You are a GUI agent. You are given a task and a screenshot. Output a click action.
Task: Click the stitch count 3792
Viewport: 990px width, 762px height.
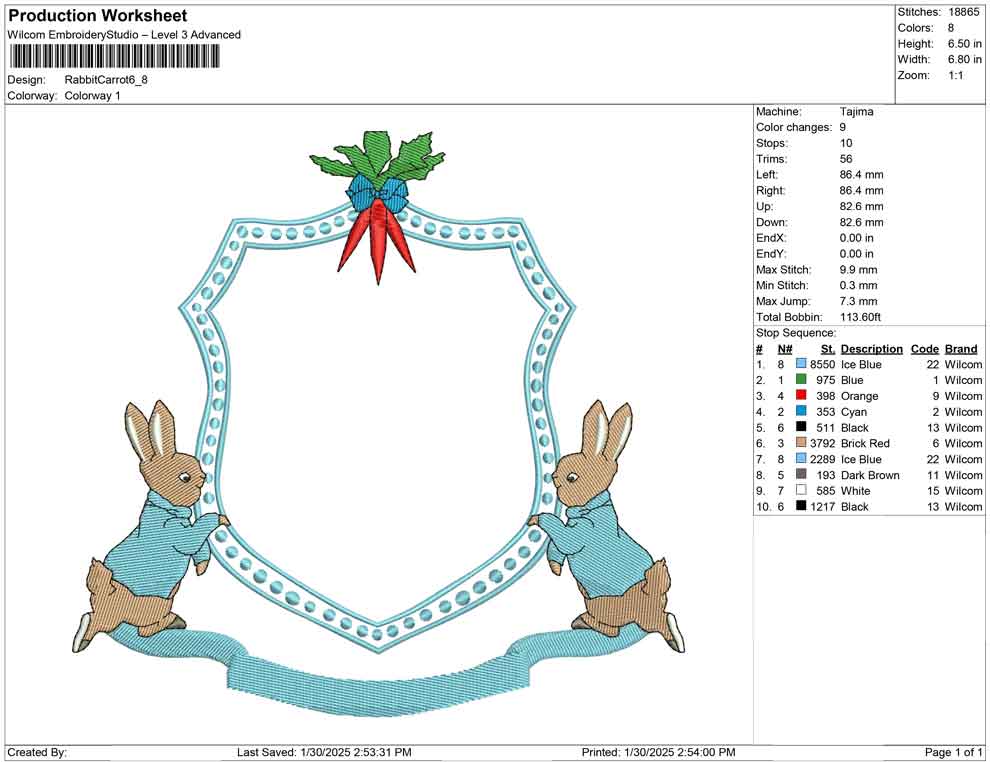point(823,443)
